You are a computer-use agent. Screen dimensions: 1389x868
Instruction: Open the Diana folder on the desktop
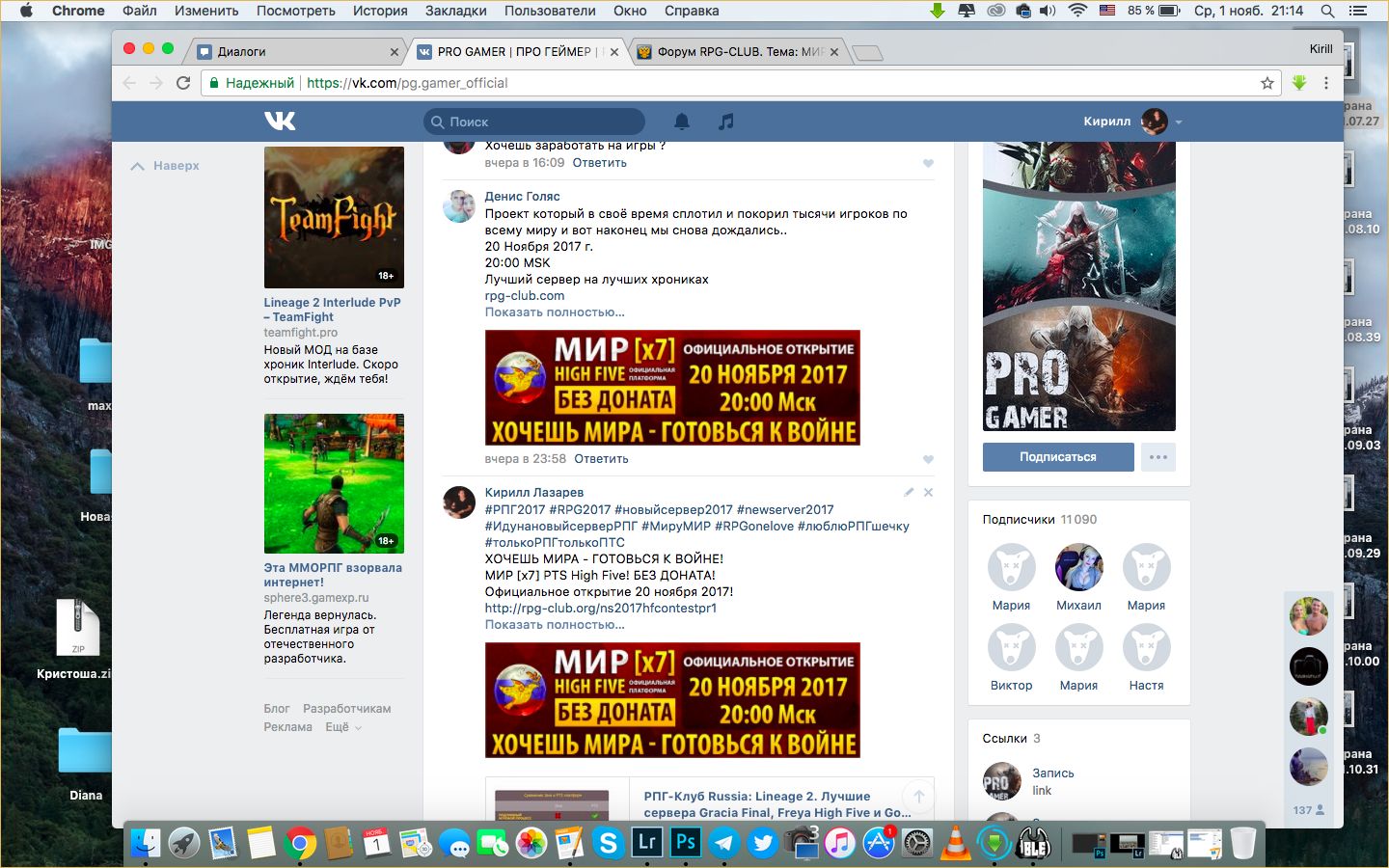(86, 750)
